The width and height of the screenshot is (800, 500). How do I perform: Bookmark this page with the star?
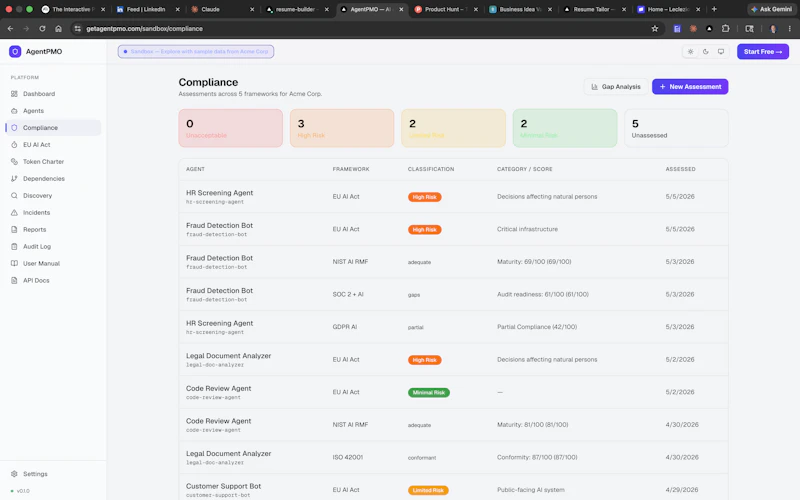[655, 29]
